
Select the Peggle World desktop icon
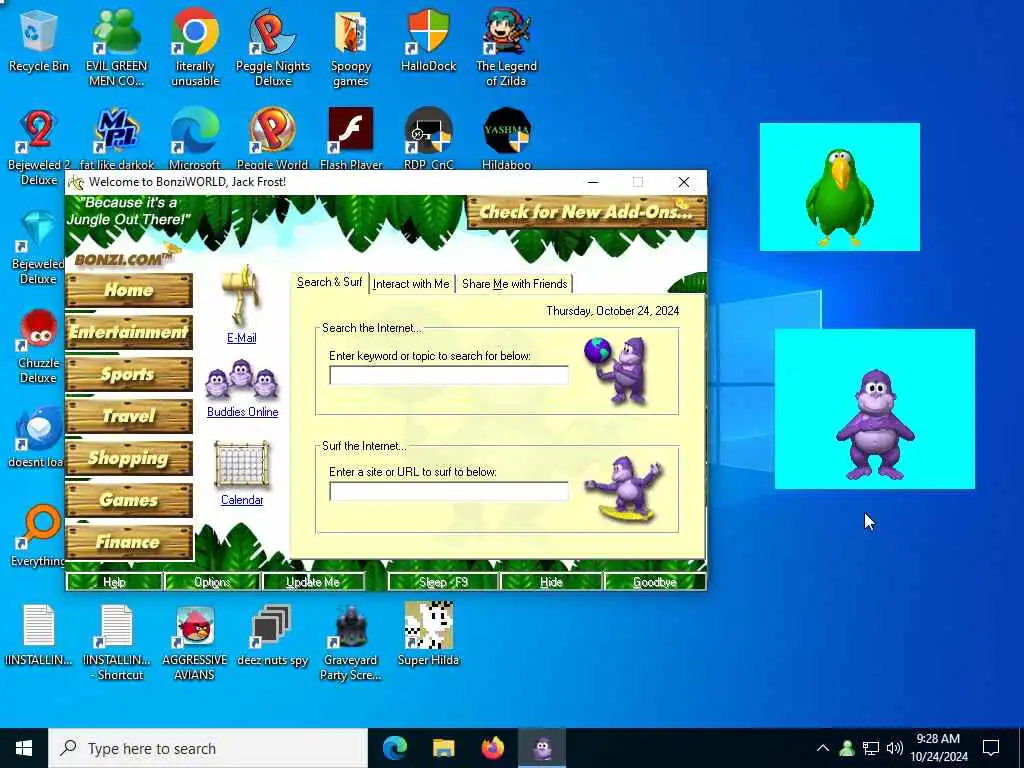point(272,138)
